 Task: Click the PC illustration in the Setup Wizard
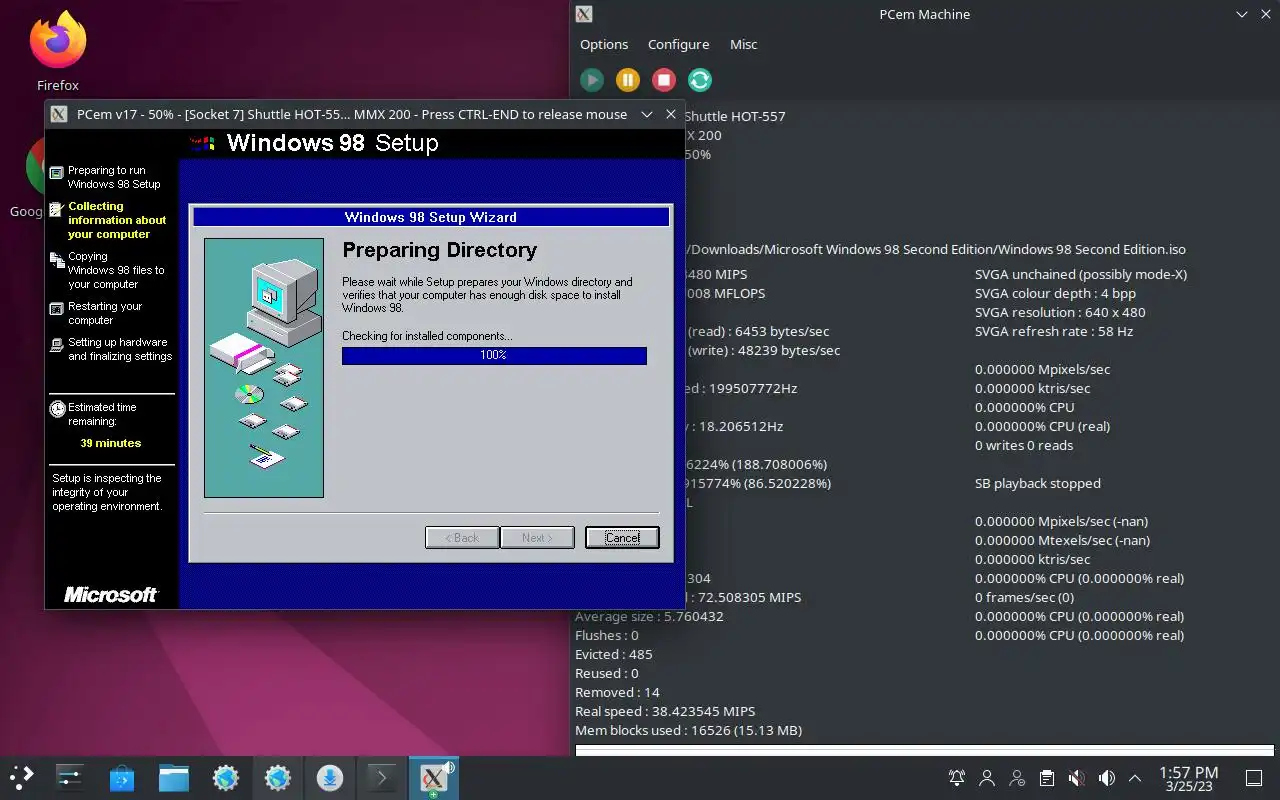tap(264, 368)
